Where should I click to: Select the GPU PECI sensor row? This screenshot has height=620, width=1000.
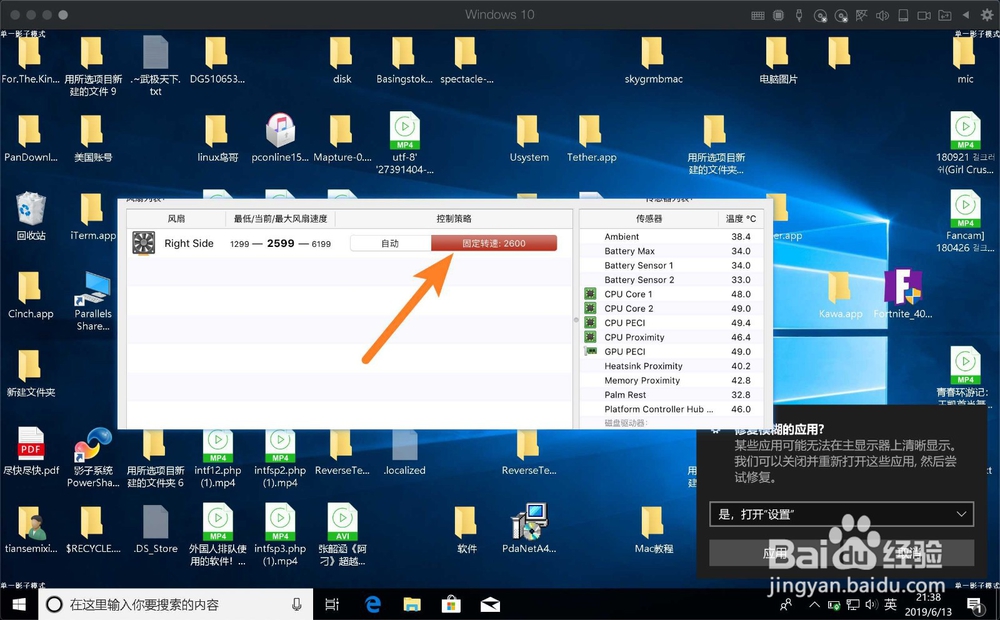672,351
